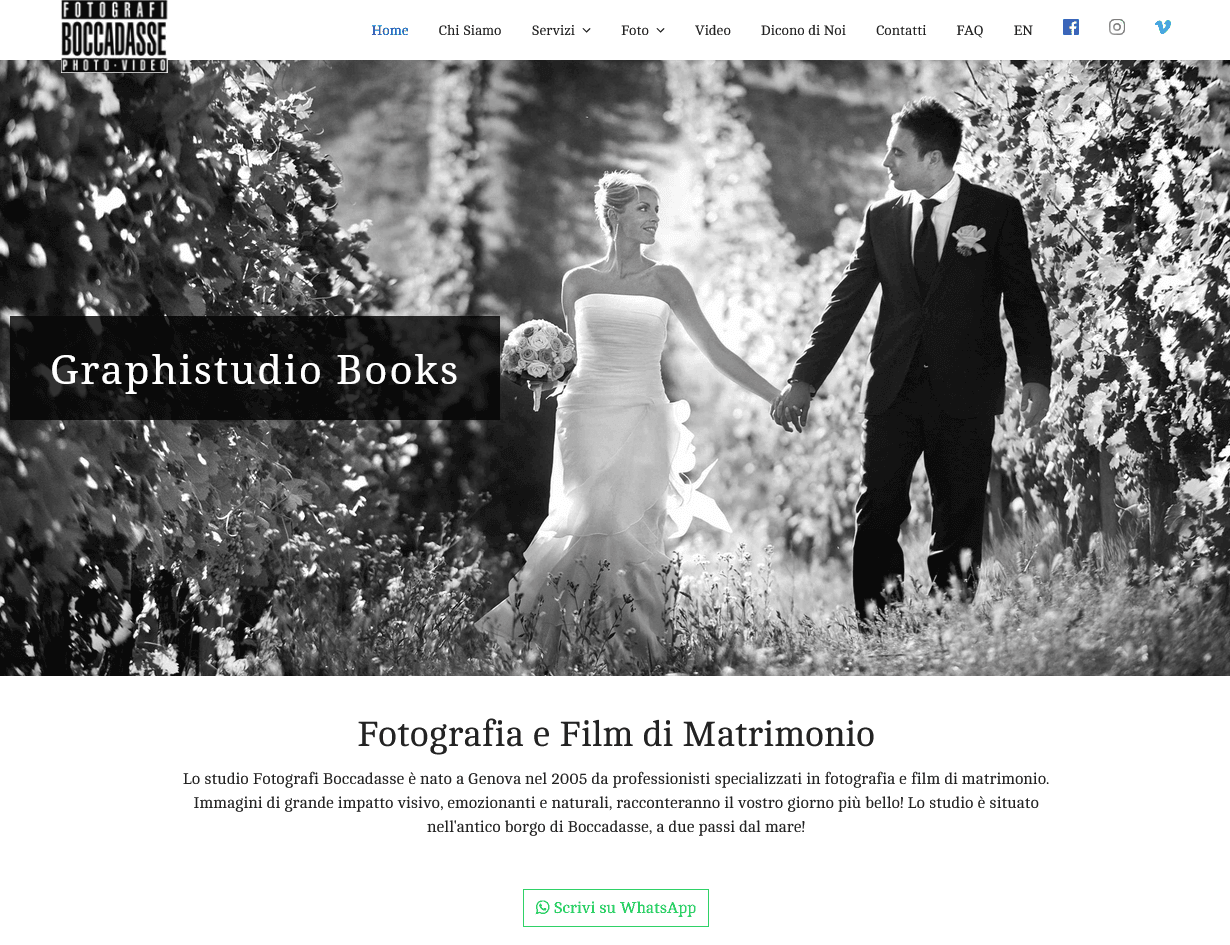The image size is (1230, 945).
Task: Go to the Contatti page
Action: [901, 30]
